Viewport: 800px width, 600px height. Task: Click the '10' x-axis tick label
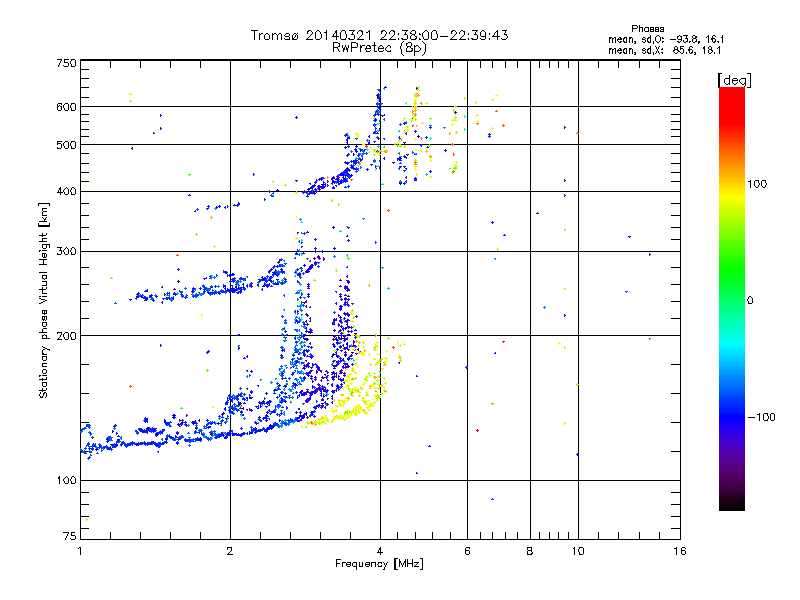tap(578, 551)
